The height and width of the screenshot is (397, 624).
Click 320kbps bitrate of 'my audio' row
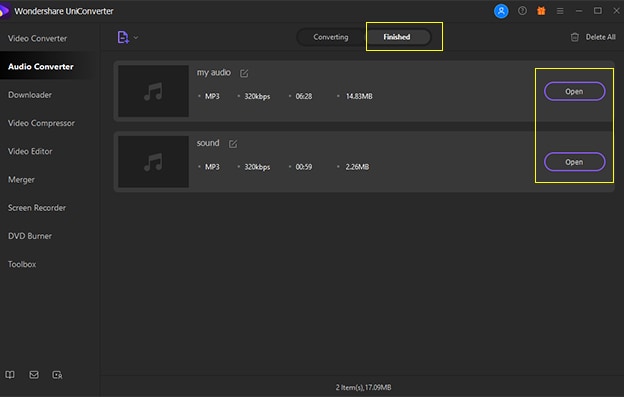coord(257,96)
